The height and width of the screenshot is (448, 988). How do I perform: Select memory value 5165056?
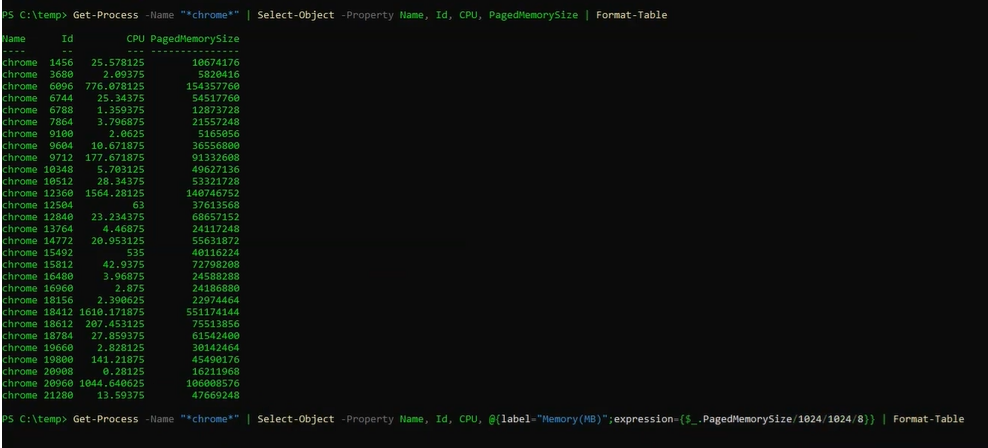coord(219,134)
